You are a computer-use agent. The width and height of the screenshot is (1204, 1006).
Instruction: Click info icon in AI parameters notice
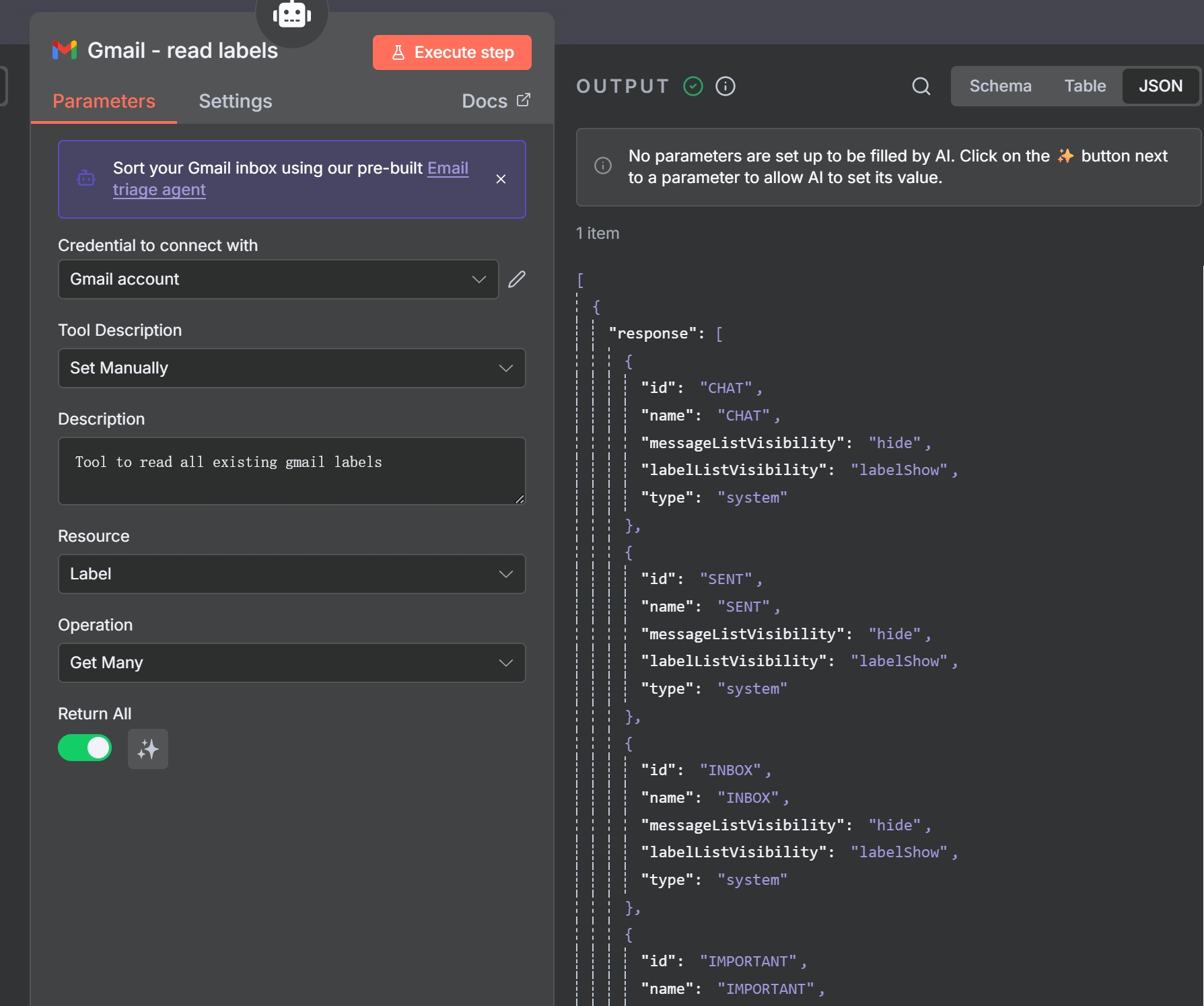(x=602, y=166)
